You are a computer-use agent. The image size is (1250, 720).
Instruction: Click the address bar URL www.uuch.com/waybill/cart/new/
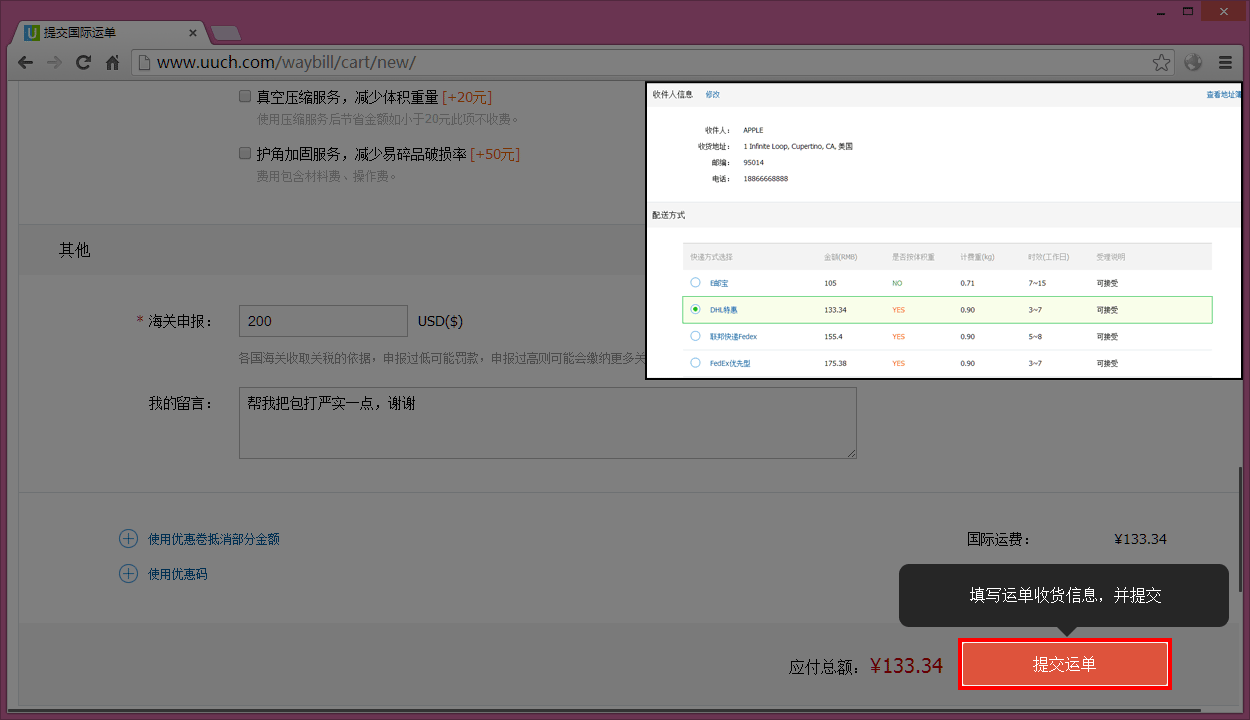(x=286, y=62)
